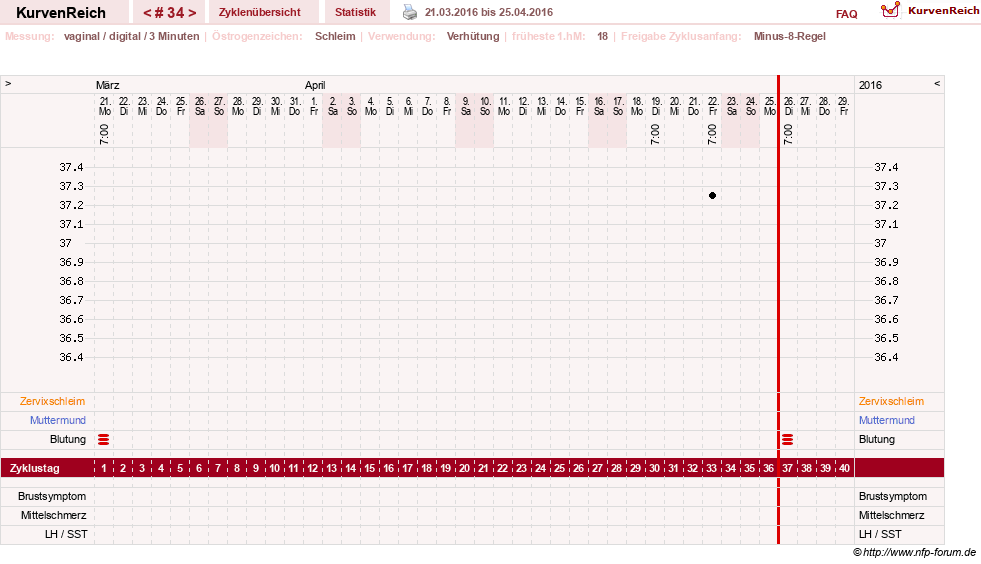Click the temperature dot on April 22

[712, 195]
